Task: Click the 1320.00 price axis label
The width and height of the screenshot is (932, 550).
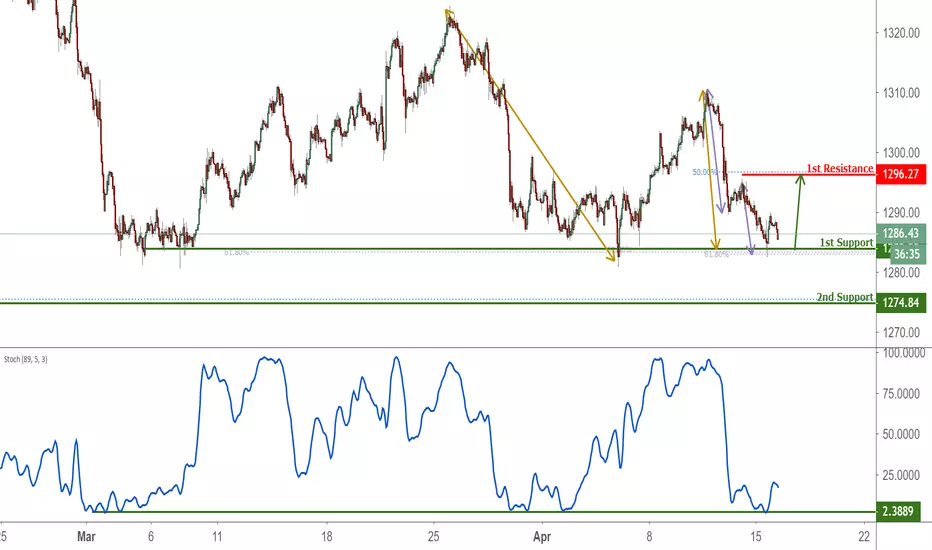Action: pos(901,33)
